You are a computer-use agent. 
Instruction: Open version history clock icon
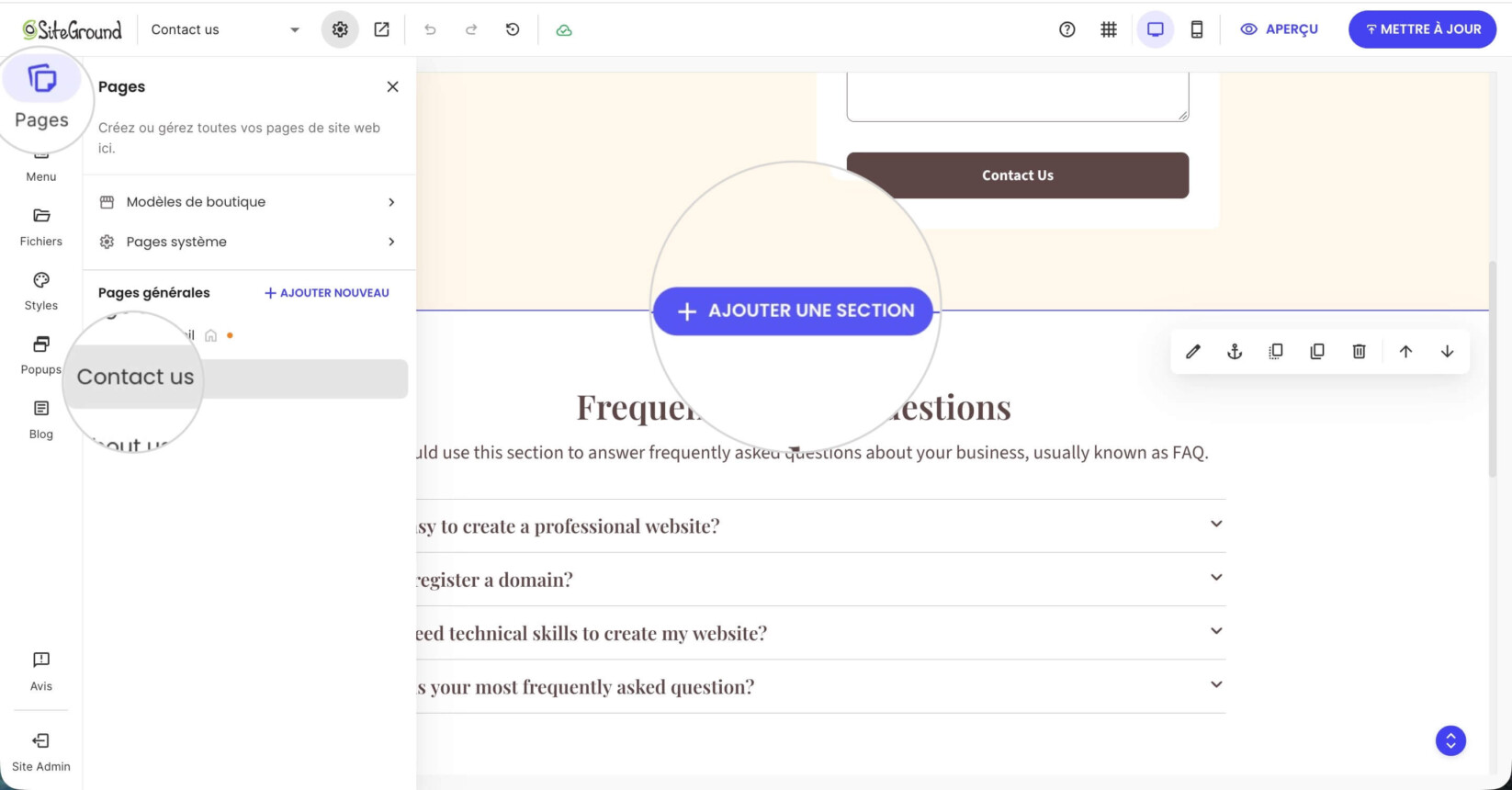(513, 29)
